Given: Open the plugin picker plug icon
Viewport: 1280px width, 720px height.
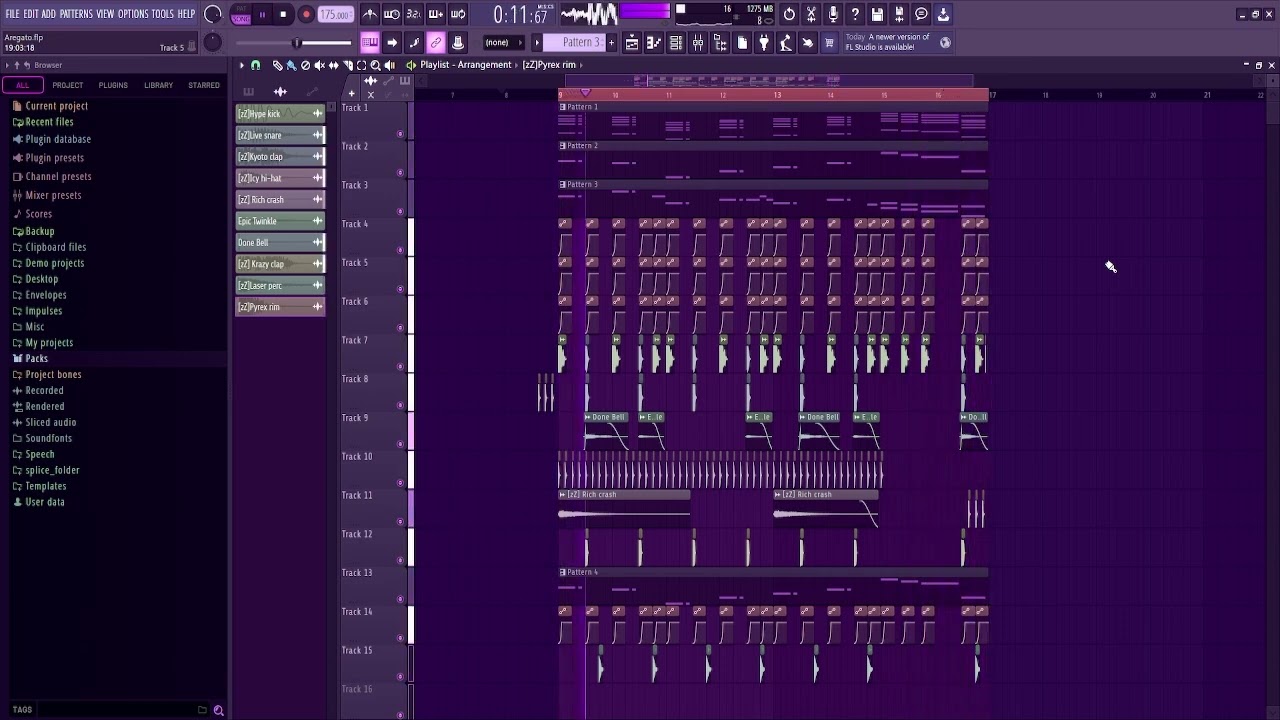Looking at the screenshot, I should coord(764,42).
